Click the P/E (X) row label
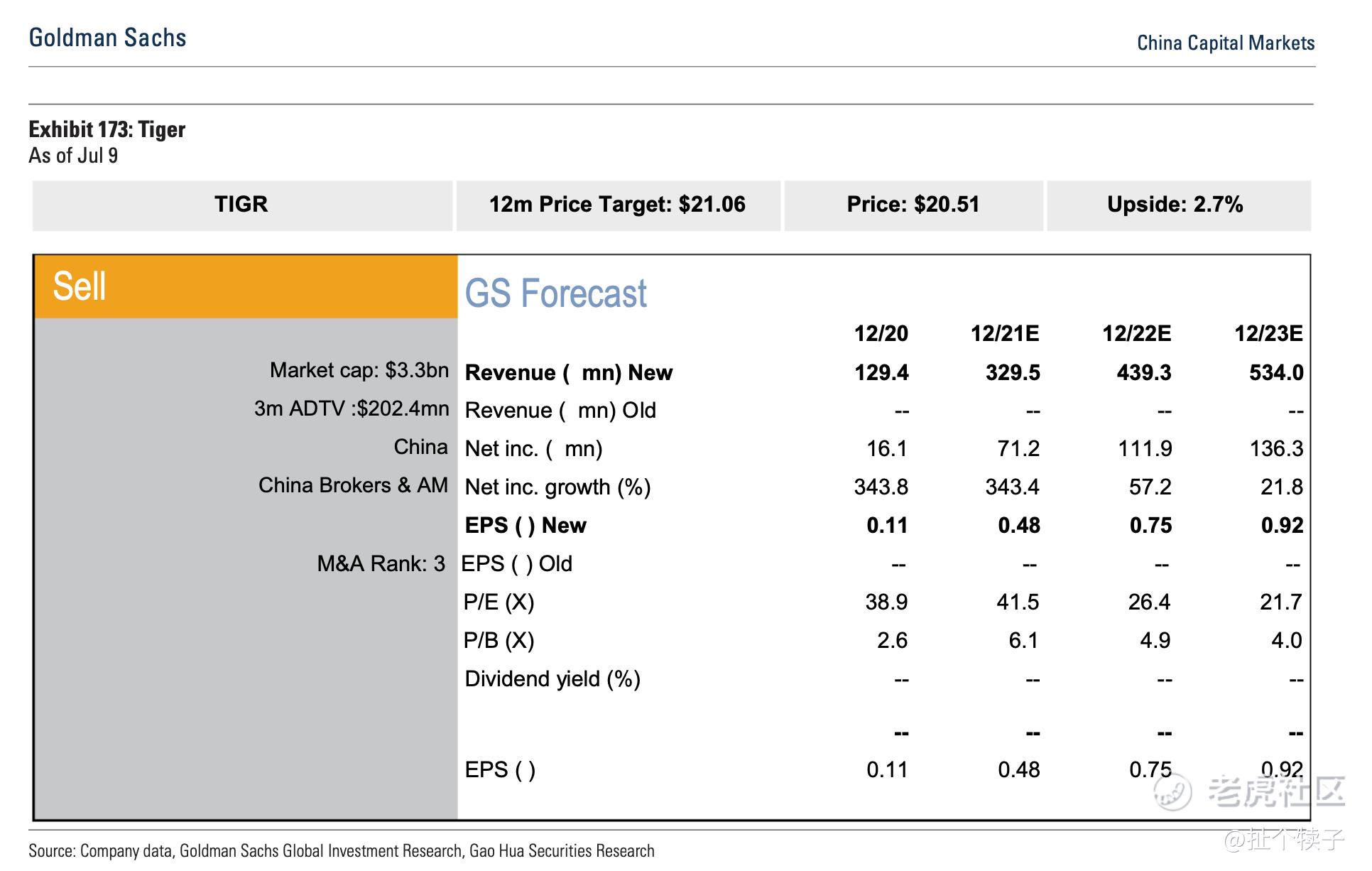This screenshot has height=871, width=1372. (x=499, y=602)
